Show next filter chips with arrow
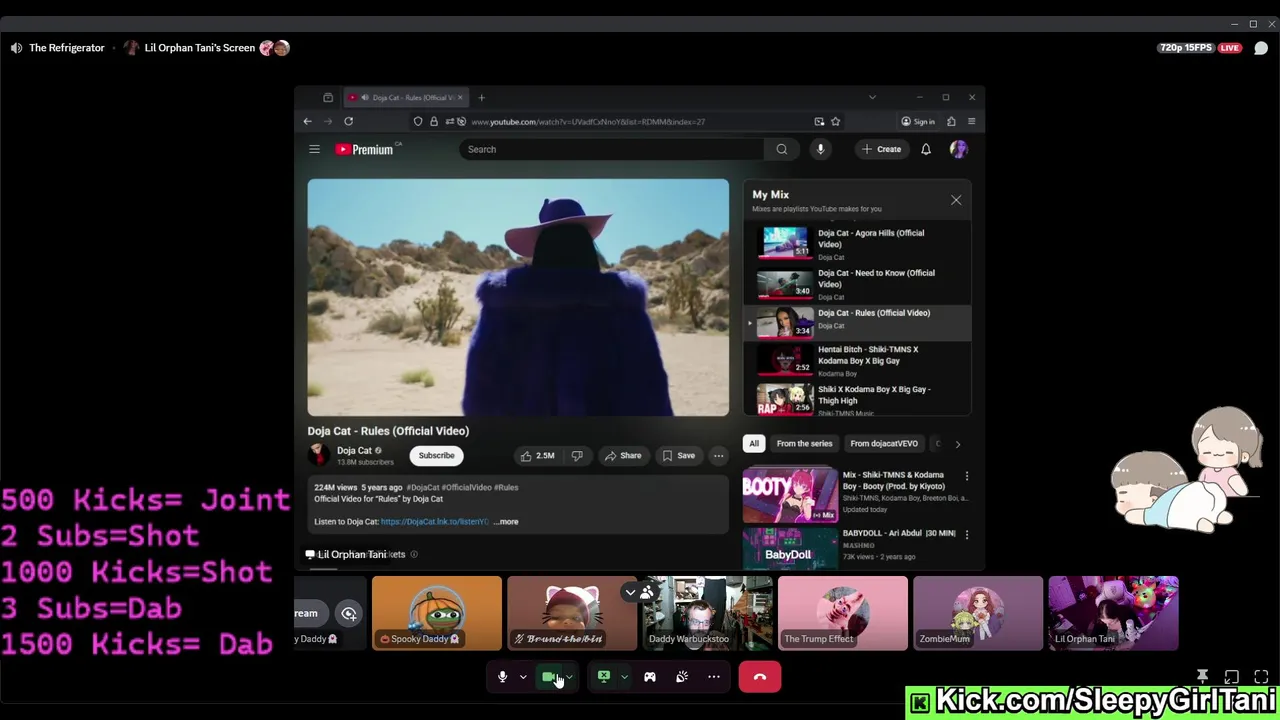Image resolution: width=1280 pixels, height=720 pixels. pyautogui.click(x=957, y=444)
